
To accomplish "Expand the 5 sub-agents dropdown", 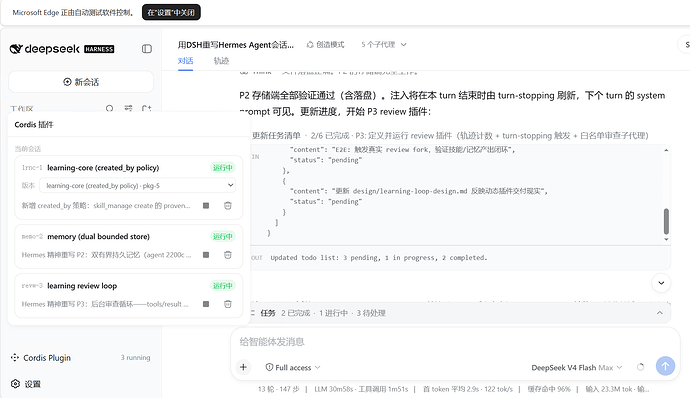I will point(384,44).
